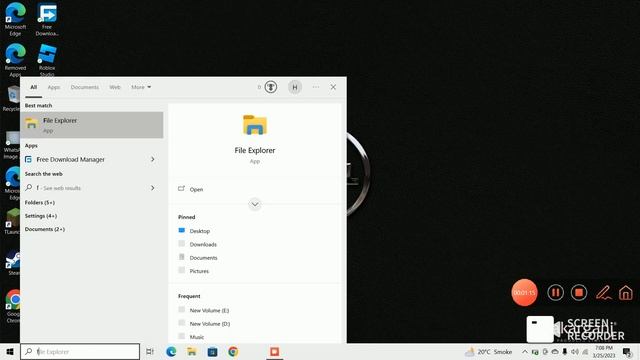Open the More filter dropdown
This screenshot has height=360, width=640.
pyautogui.click(x=141, y=87)
